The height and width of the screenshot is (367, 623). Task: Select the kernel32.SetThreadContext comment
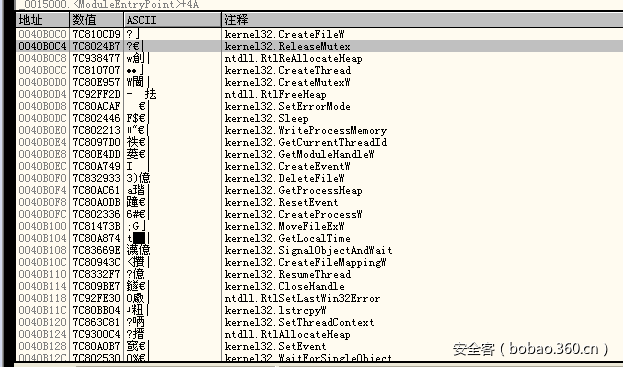(x=299, y=322)
